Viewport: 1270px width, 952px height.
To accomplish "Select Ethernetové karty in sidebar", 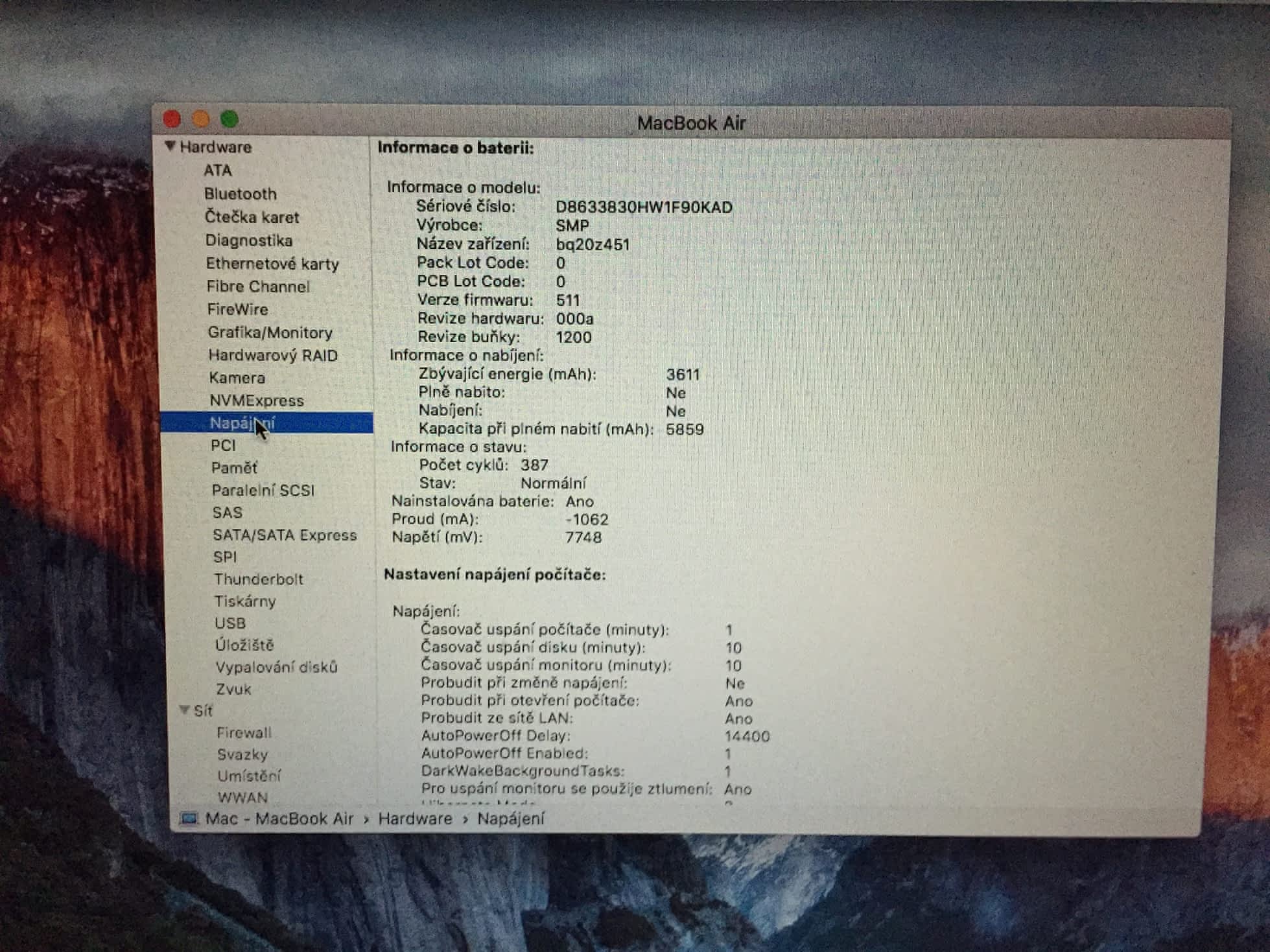I will (x=272, y=264).
